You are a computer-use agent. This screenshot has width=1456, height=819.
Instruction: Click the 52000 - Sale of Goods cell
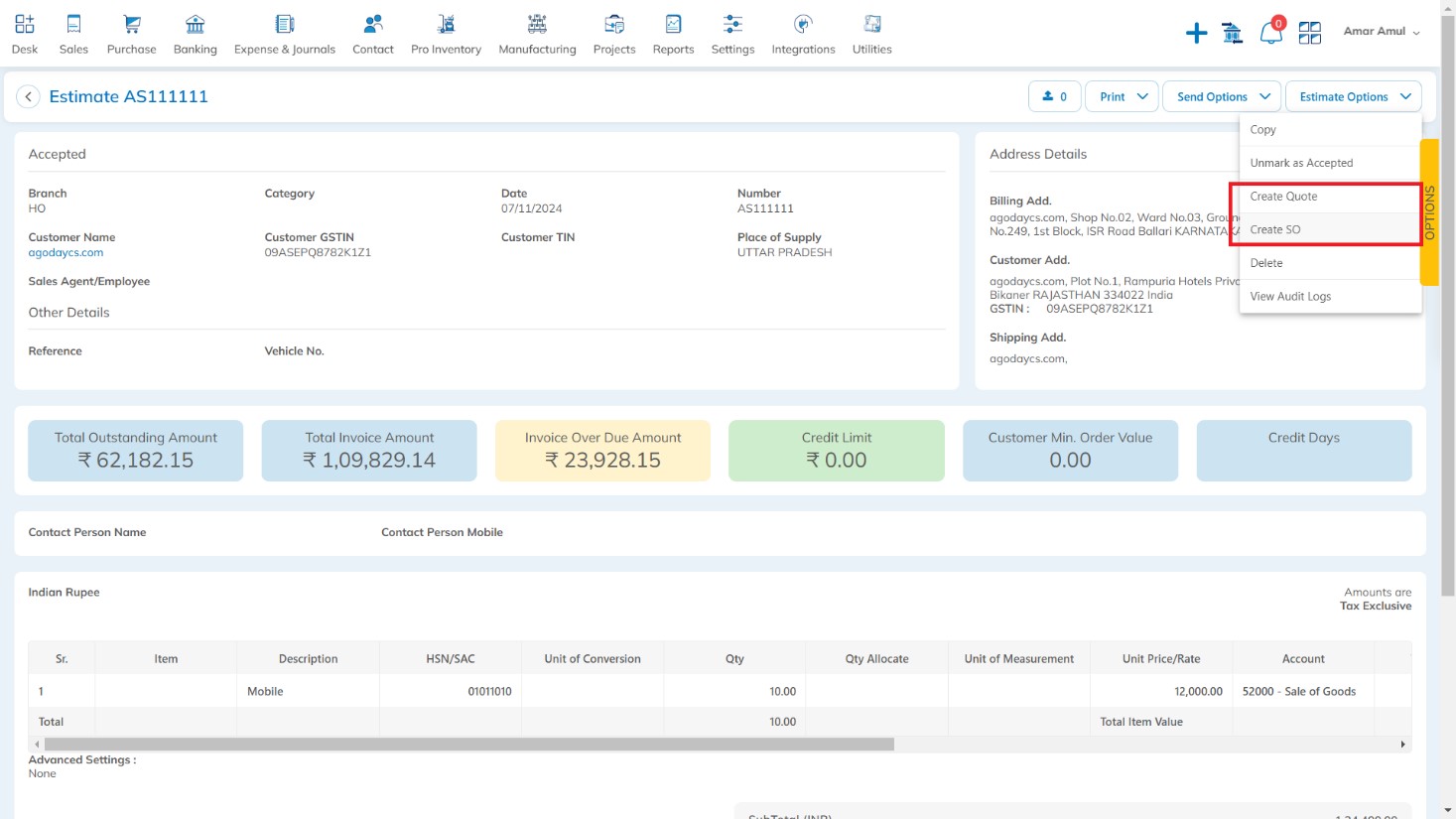(1303, 692)
